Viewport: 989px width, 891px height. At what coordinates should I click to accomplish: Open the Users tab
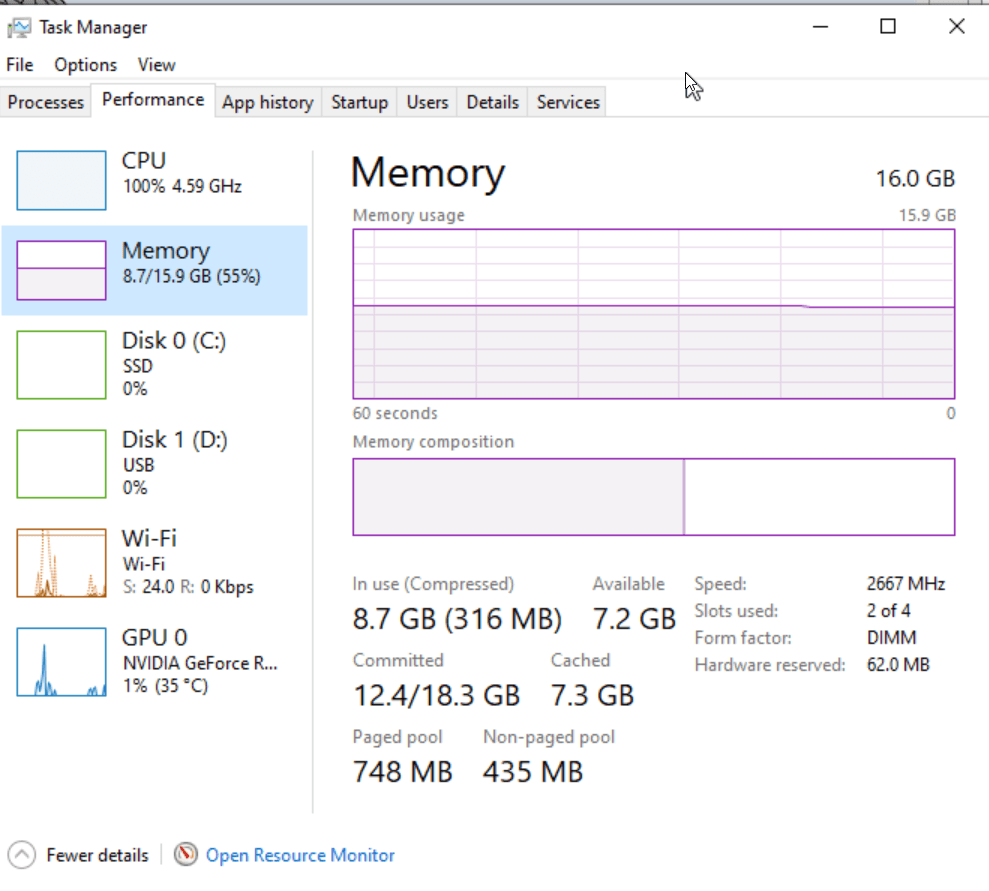point(427,102)
